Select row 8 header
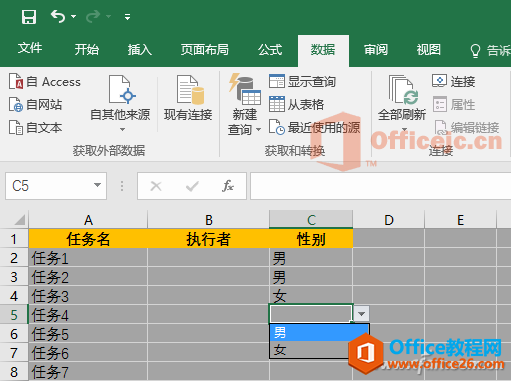 [x=14, y=371]
